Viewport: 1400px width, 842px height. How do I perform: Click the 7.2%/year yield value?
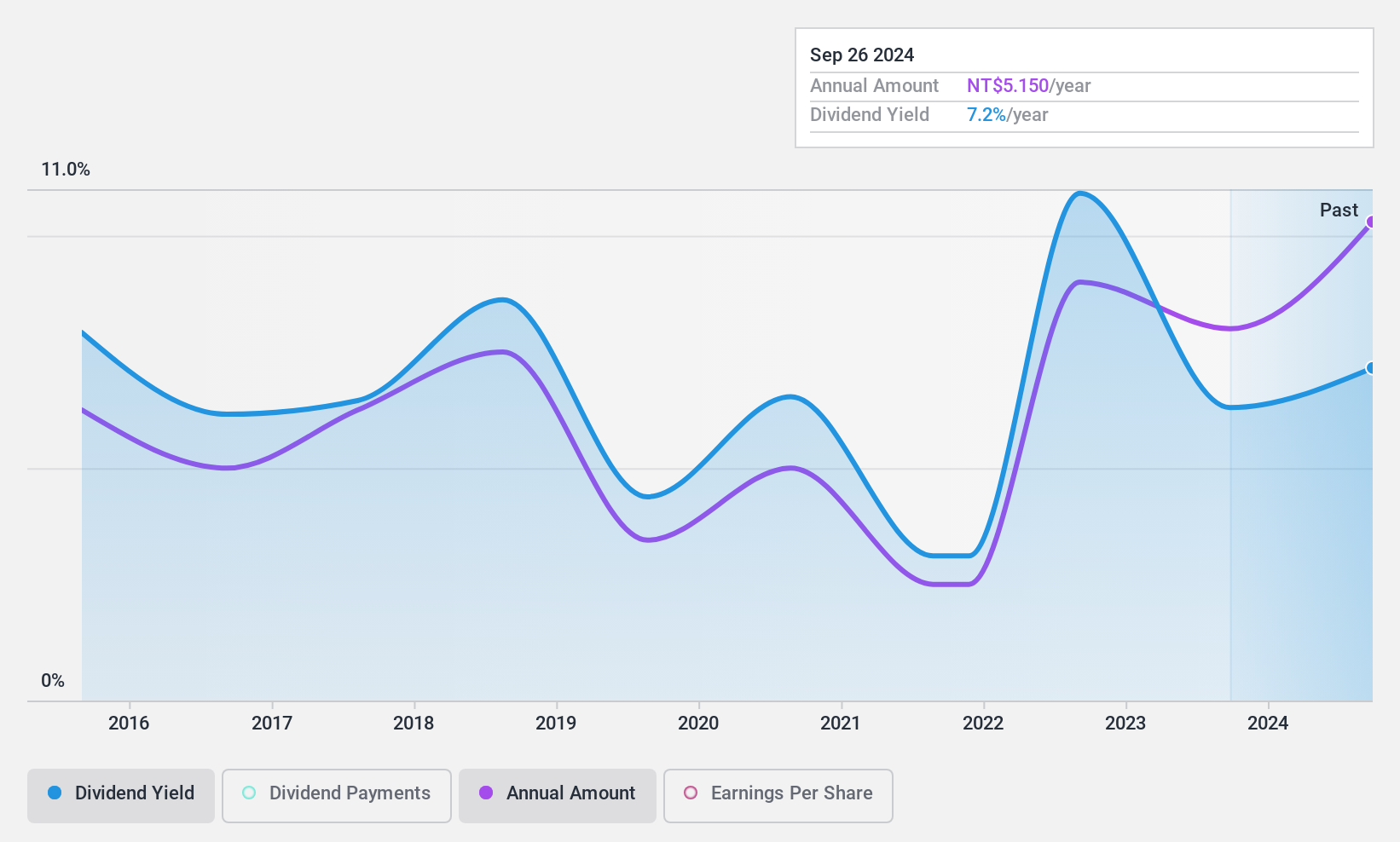point(1008,115)
